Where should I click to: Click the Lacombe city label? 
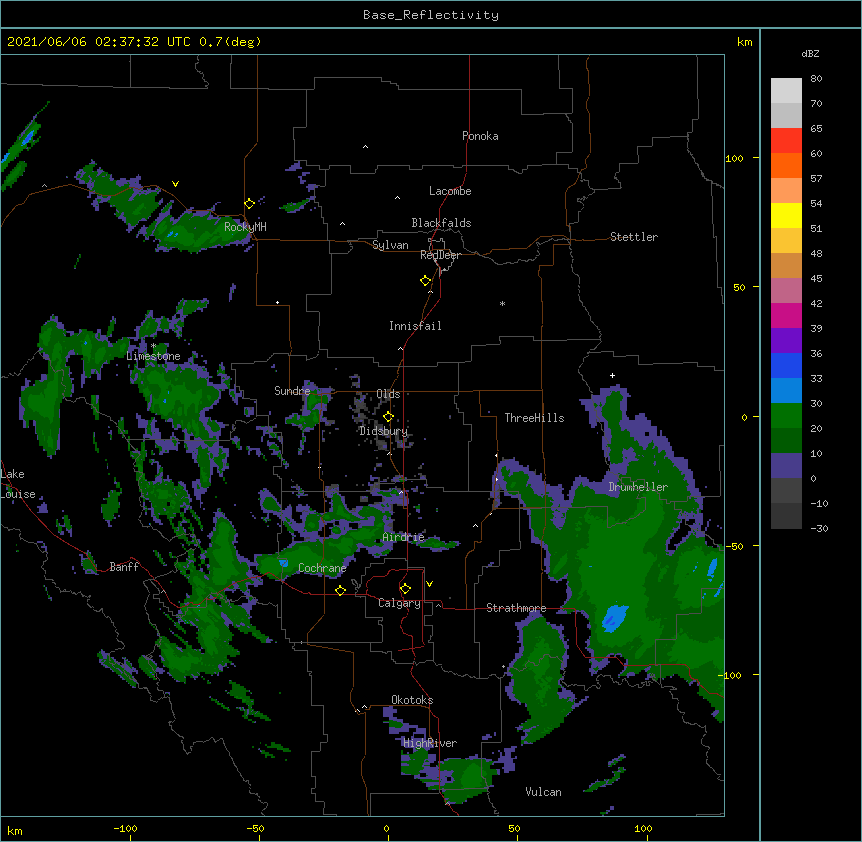(x=450, y=191)
